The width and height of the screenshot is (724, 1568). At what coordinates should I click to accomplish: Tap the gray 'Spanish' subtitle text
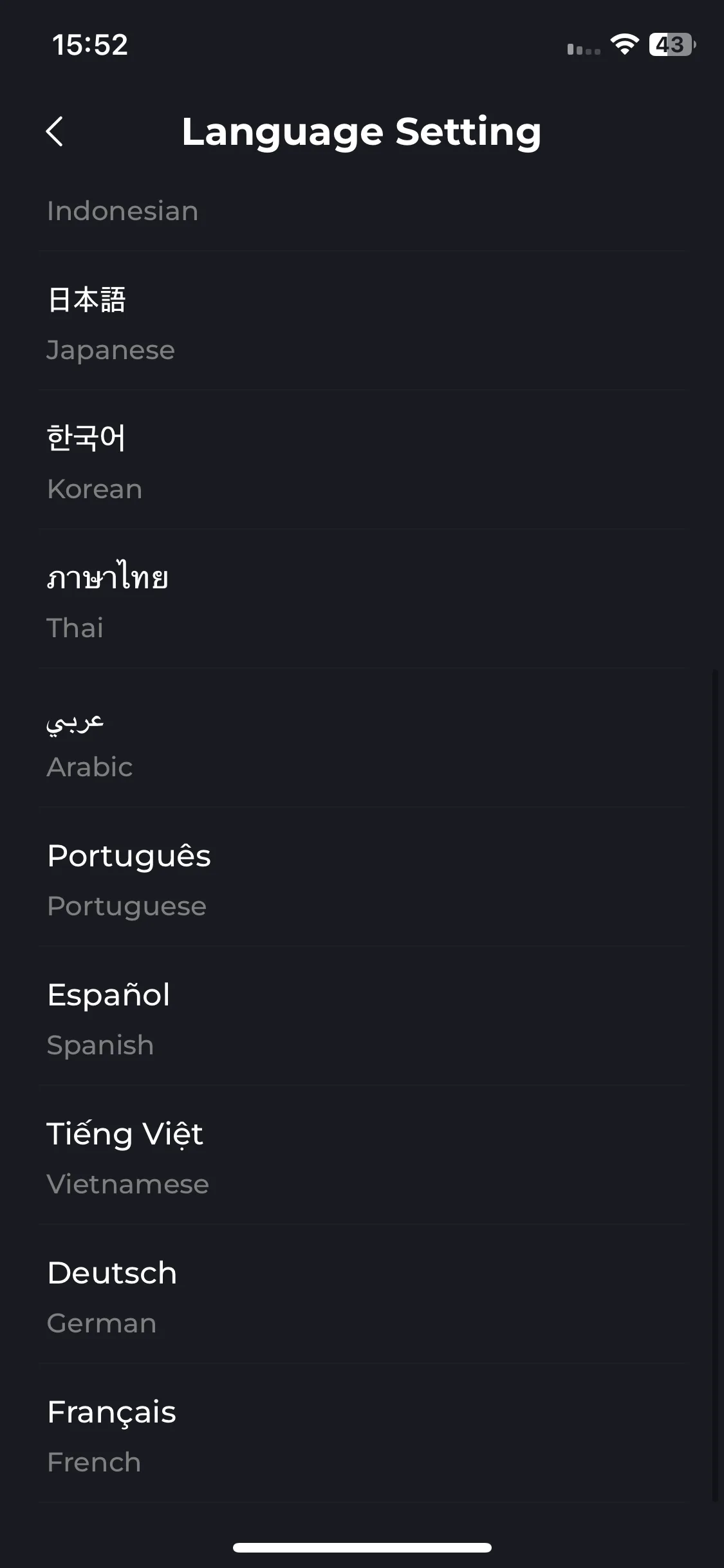[x=100, y=1045]
